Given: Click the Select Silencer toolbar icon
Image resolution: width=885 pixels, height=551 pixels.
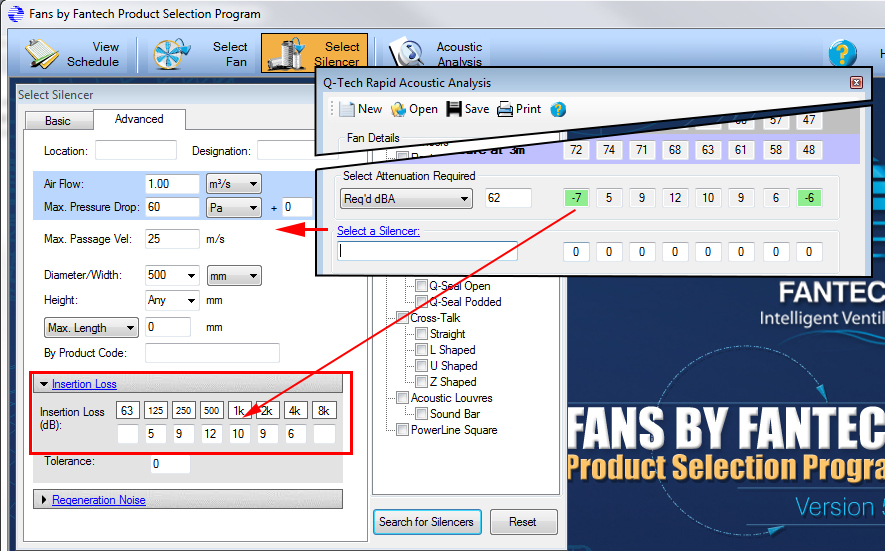Looking at the screenshot, I should pyautogui.click(x=287, y=54).
